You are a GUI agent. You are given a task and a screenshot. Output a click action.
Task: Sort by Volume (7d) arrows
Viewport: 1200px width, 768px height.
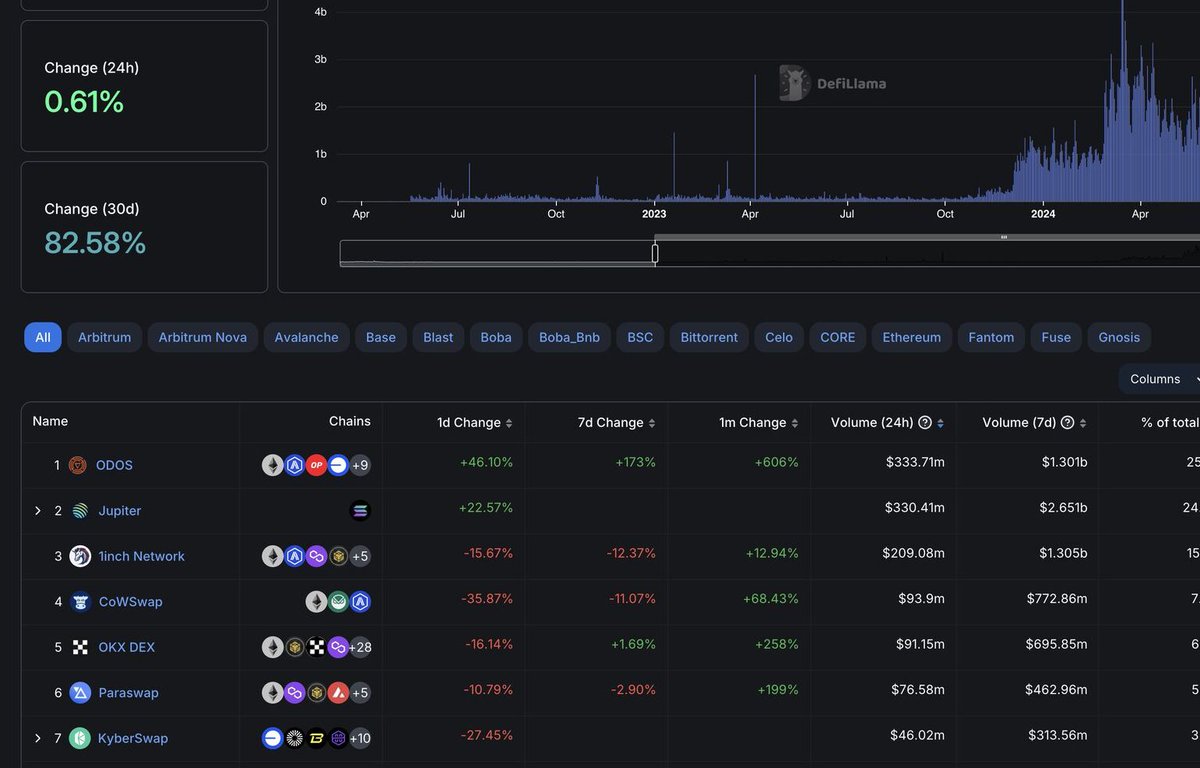(1082, 423)
